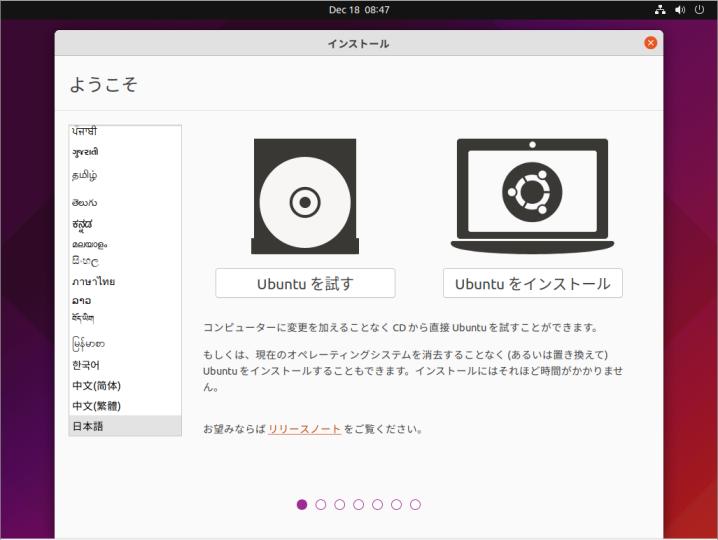Screen dimensions: 718x540
Task: Open the リリースノート link
Action: (305, 429)
